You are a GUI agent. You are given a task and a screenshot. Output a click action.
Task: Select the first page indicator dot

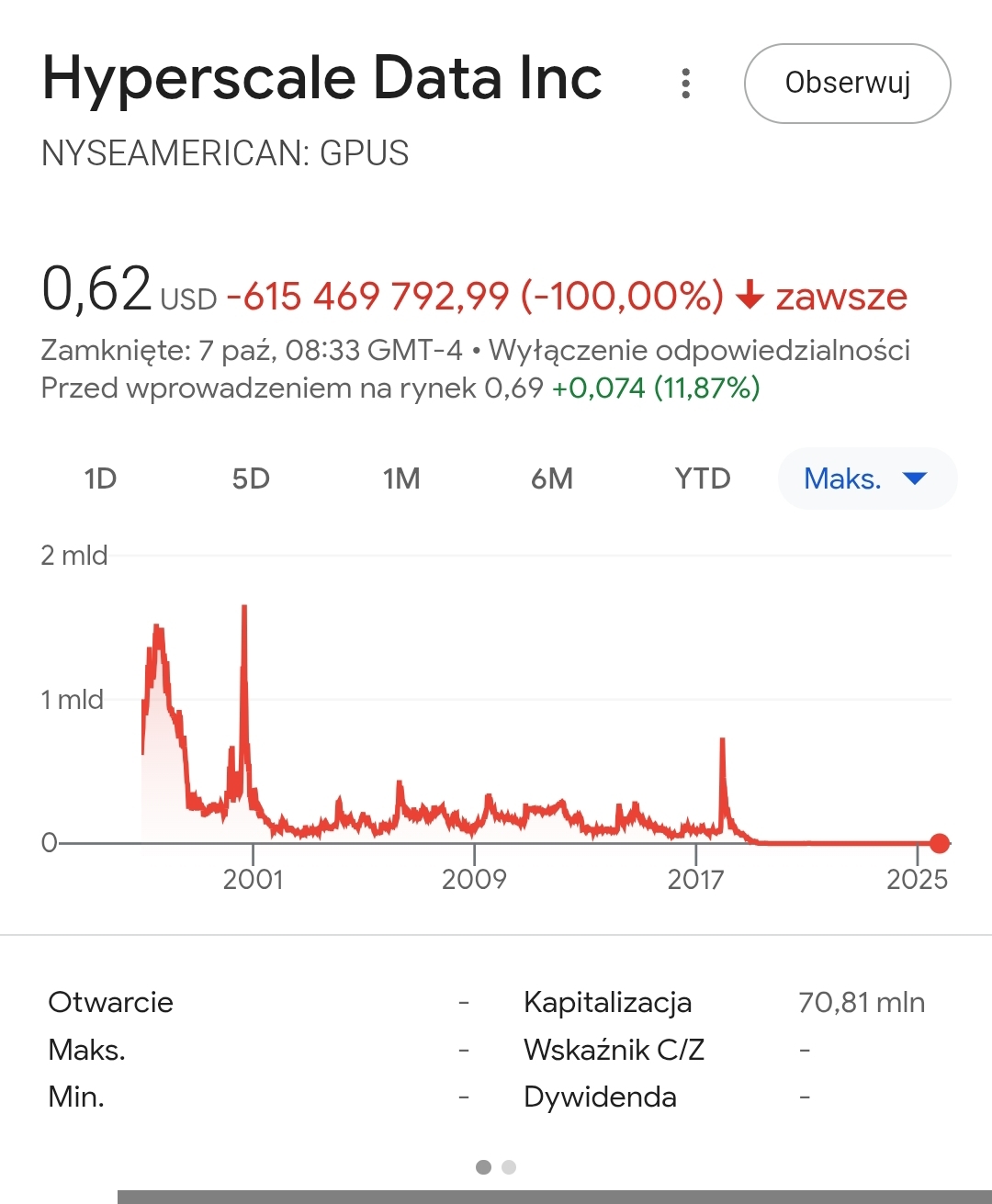483,1167
